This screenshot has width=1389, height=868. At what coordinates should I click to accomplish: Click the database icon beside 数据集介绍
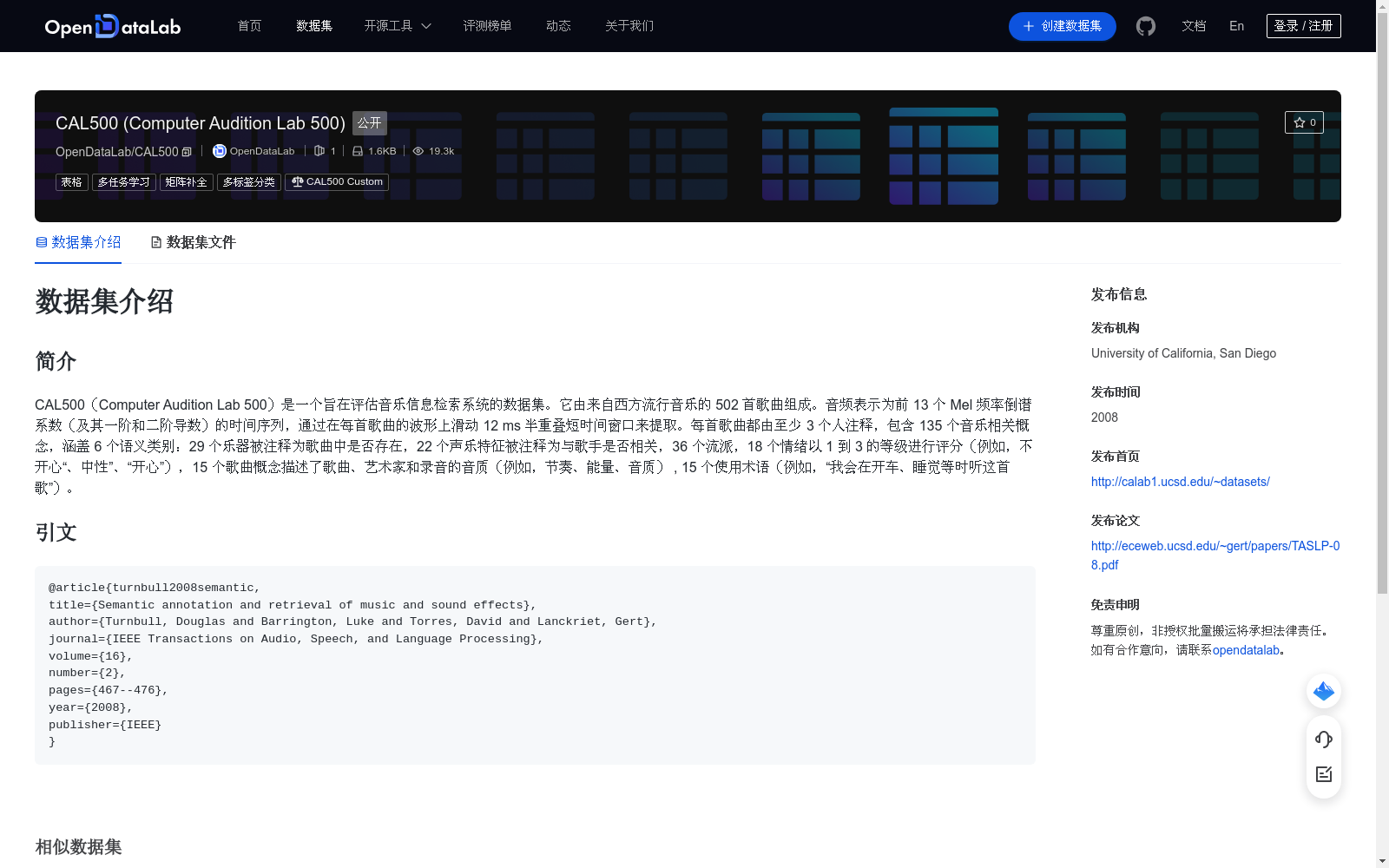41,242
